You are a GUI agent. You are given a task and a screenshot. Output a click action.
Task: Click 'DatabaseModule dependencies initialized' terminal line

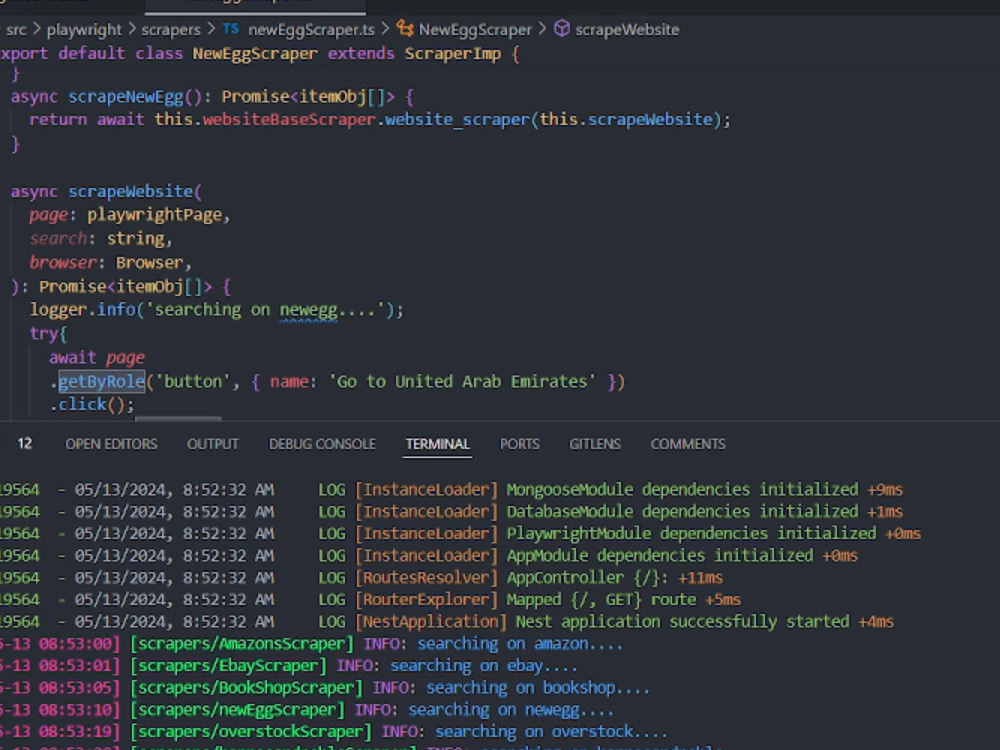point(682,511)
